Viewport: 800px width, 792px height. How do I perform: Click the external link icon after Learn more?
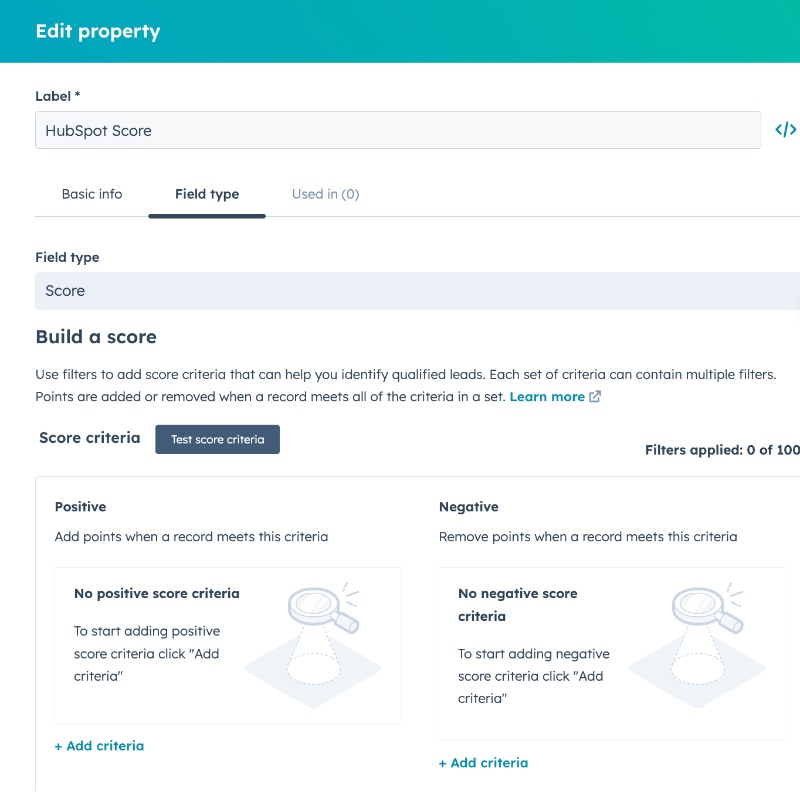click(595, 397)
